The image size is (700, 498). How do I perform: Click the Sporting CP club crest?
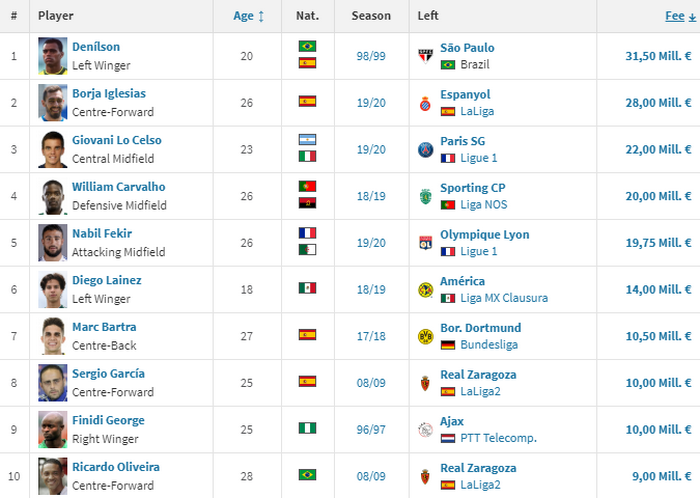pyautogui.click(x=425, y=196)
